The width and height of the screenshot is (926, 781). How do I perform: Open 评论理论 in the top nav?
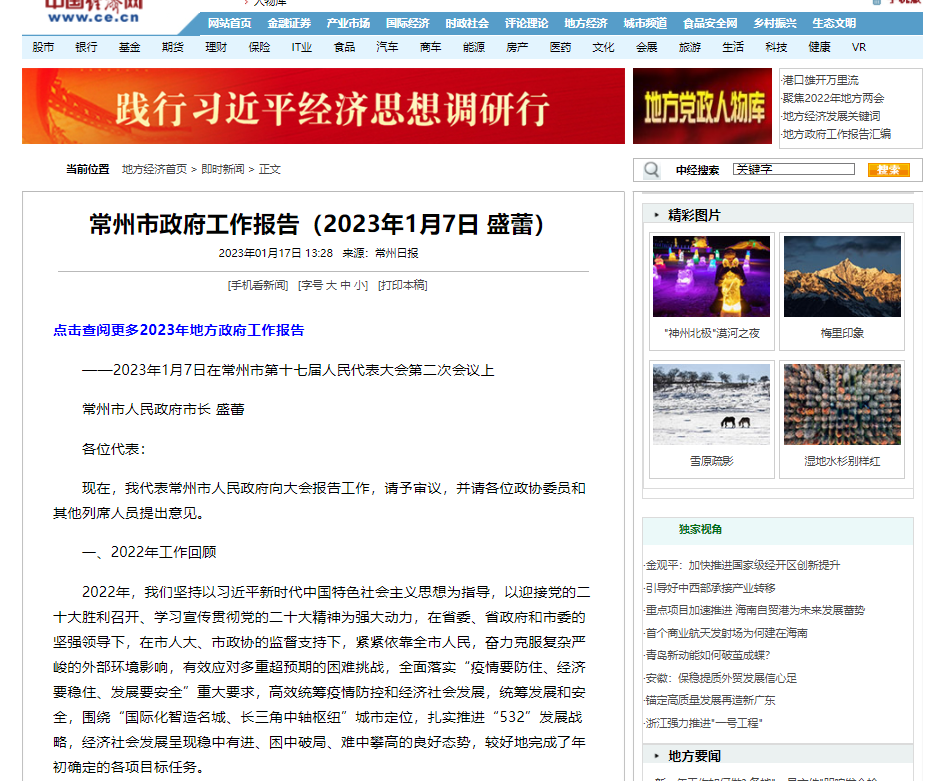pos(526,23)
